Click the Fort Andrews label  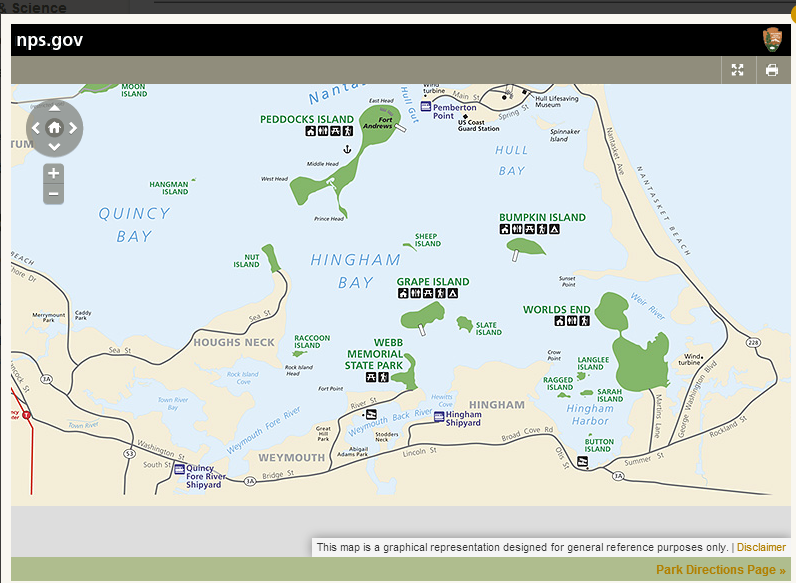pyautogui.click(x=378, y=123)
